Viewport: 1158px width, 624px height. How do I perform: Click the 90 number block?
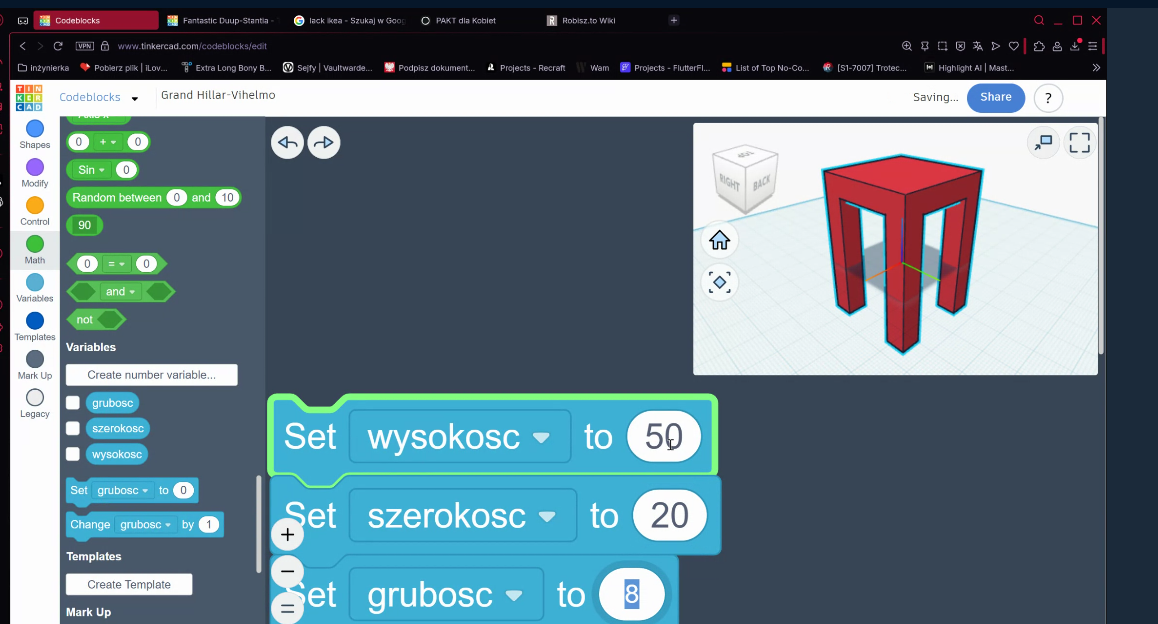click(84, 225)
